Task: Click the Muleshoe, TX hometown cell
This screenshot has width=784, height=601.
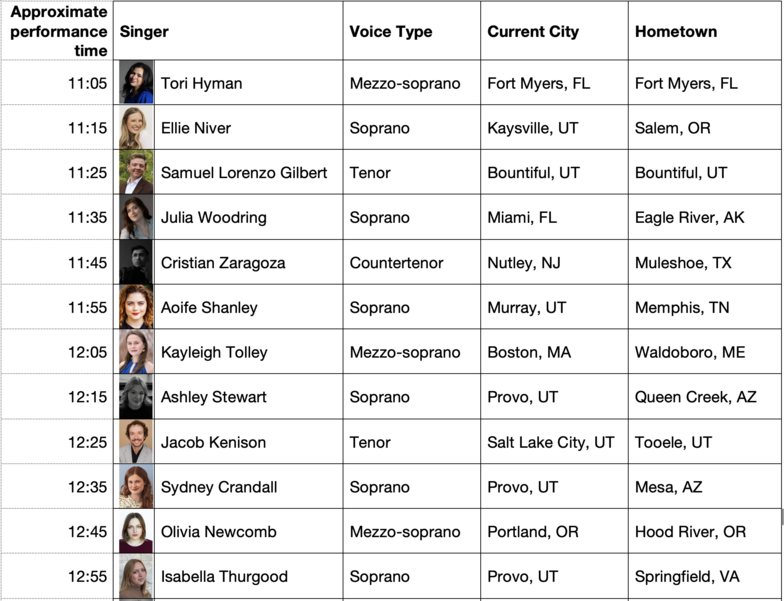Action: tap(683, 263)
